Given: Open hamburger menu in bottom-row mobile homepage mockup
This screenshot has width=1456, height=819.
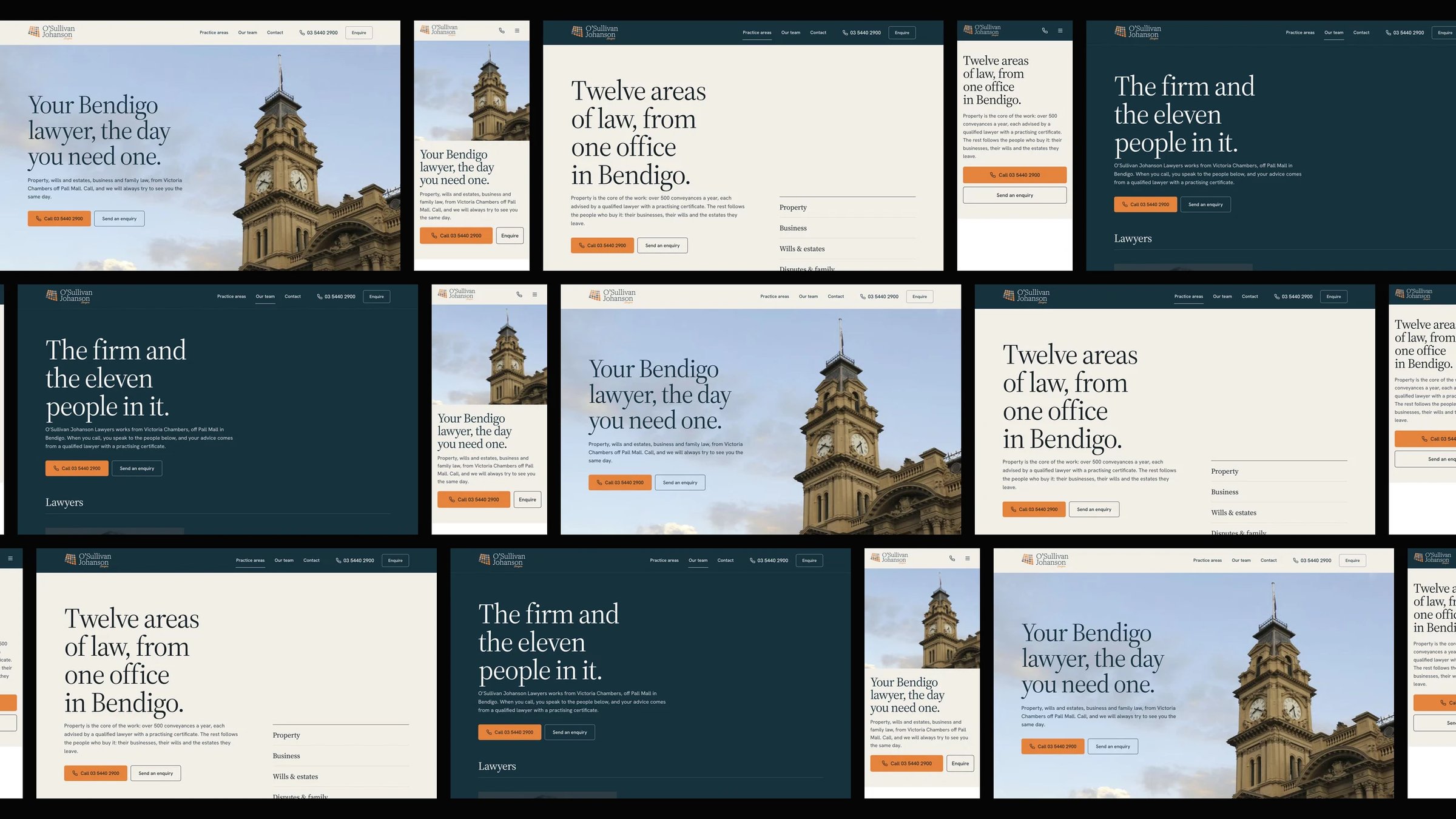Looking at the screenshot, I should 967,558.
